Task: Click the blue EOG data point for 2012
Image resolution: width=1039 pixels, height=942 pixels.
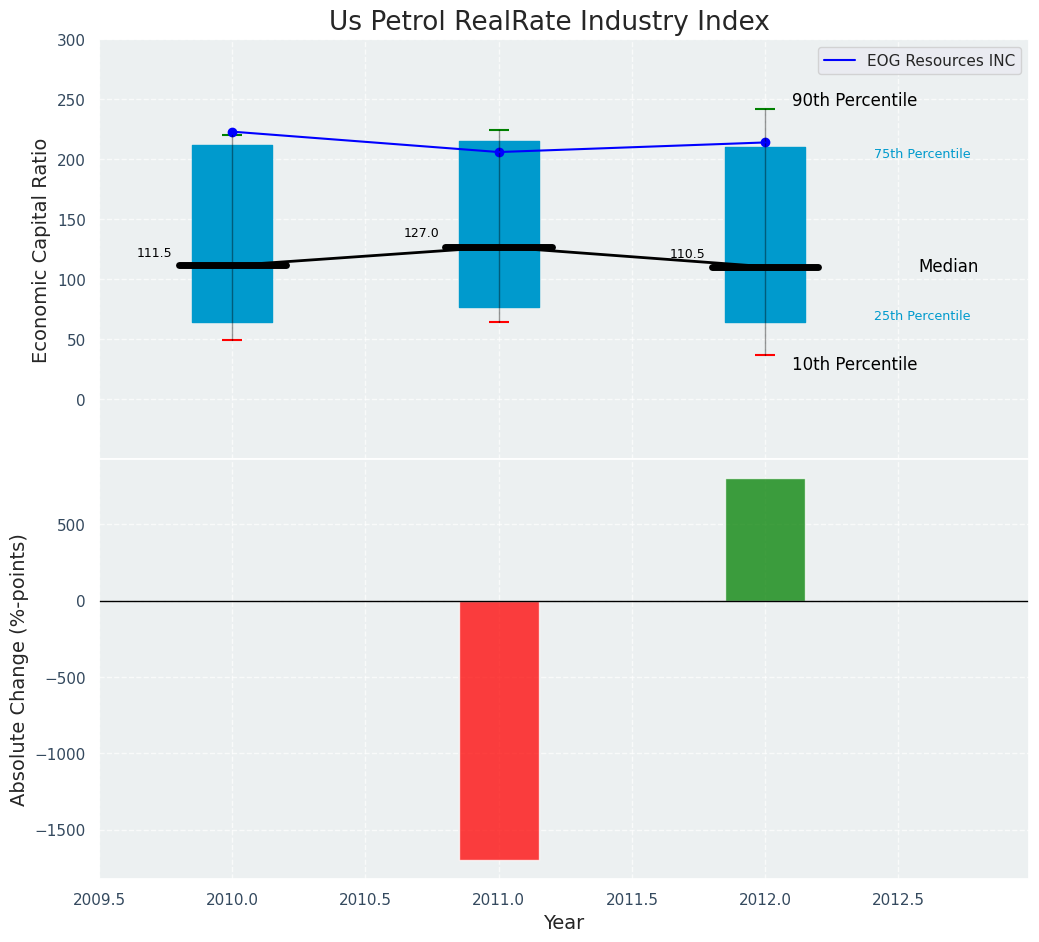Action: point(765,142)
